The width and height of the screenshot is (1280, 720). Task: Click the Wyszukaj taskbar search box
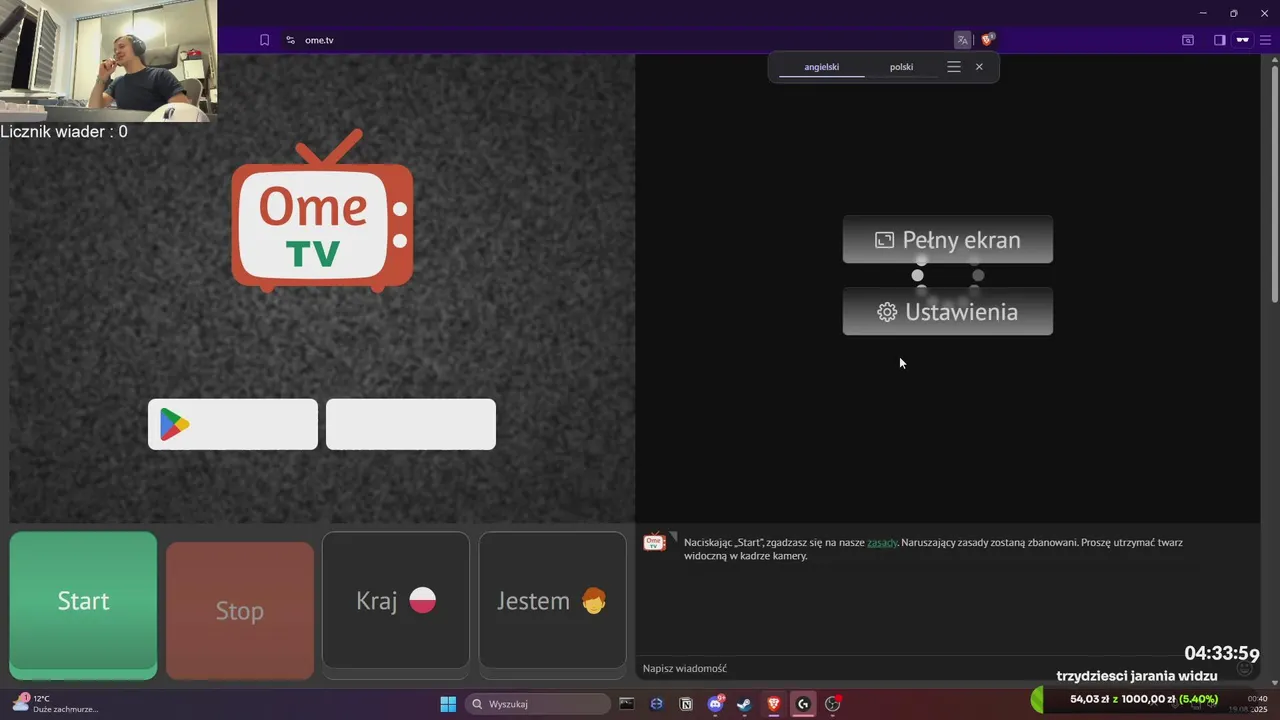tap(539, 704)
